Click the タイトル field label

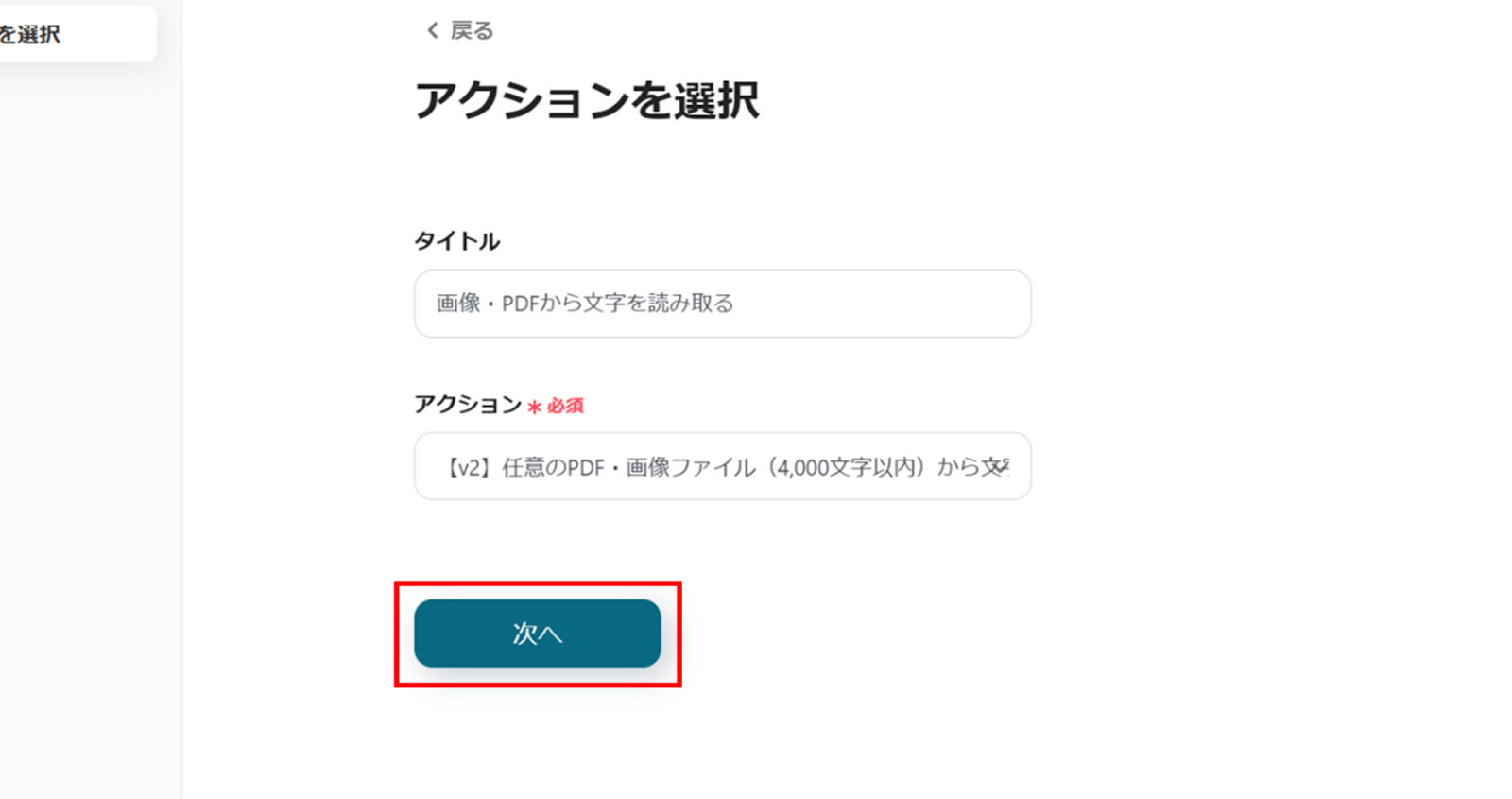[x=456, y=241]
